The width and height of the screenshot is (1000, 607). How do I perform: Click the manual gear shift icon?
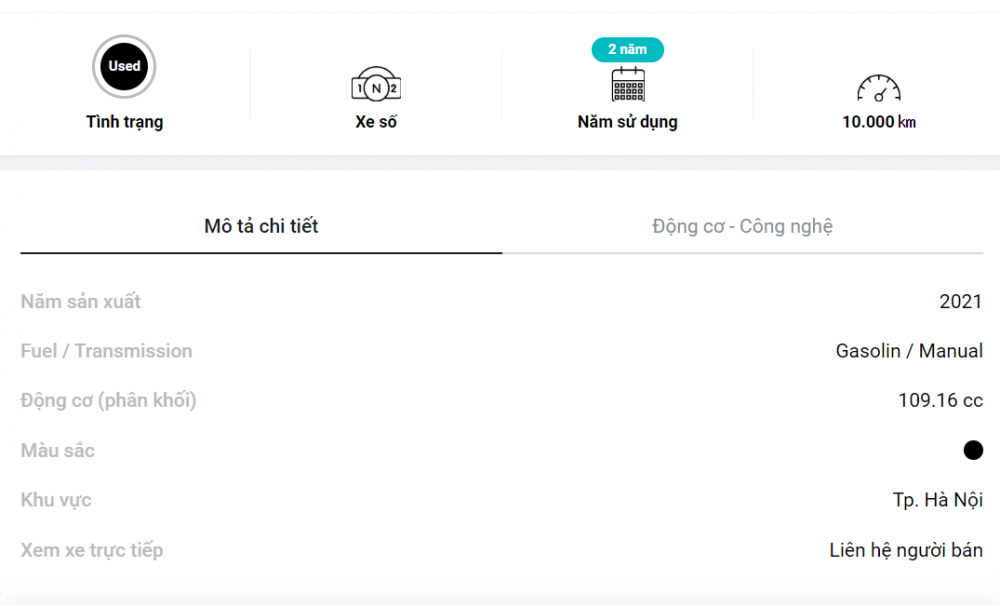point(376,84)
